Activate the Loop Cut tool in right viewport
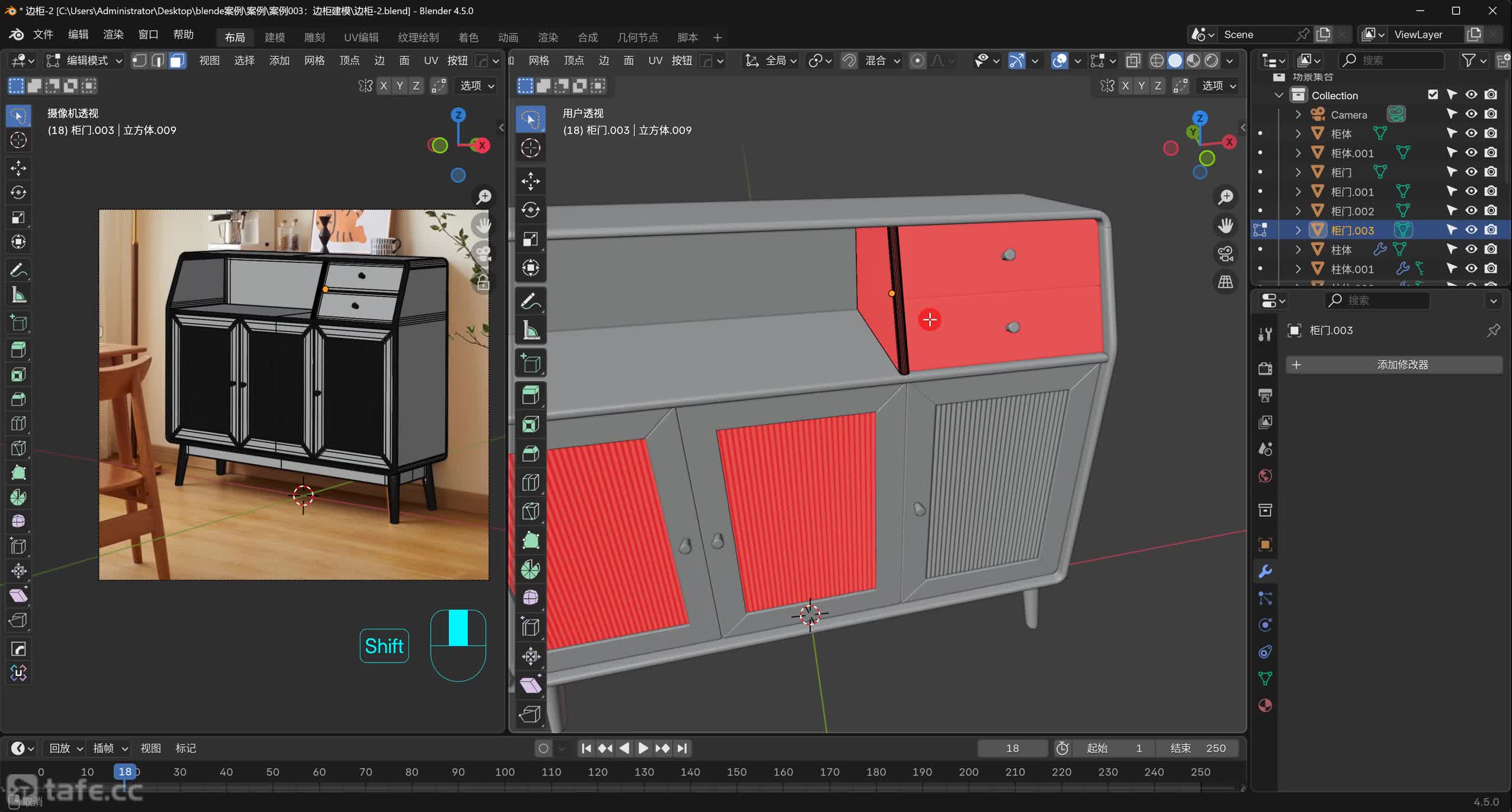Screen dimensions: 1512x812 530,482
